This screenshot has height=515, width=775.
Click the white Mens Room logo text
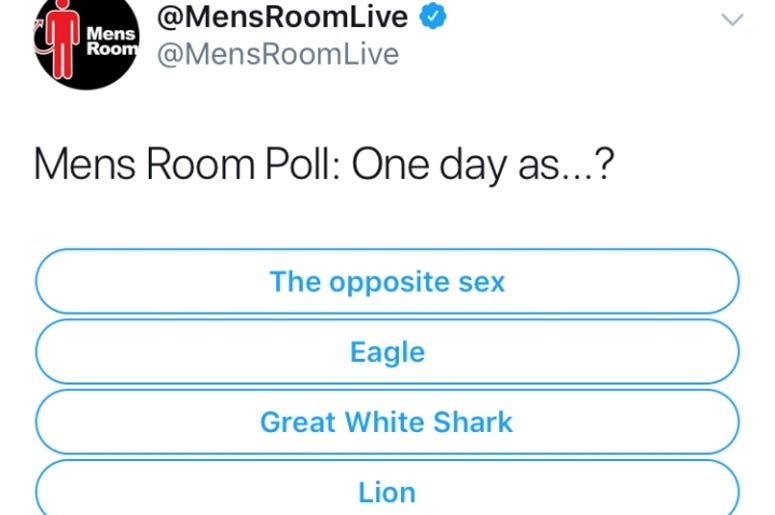pos(112,41)
